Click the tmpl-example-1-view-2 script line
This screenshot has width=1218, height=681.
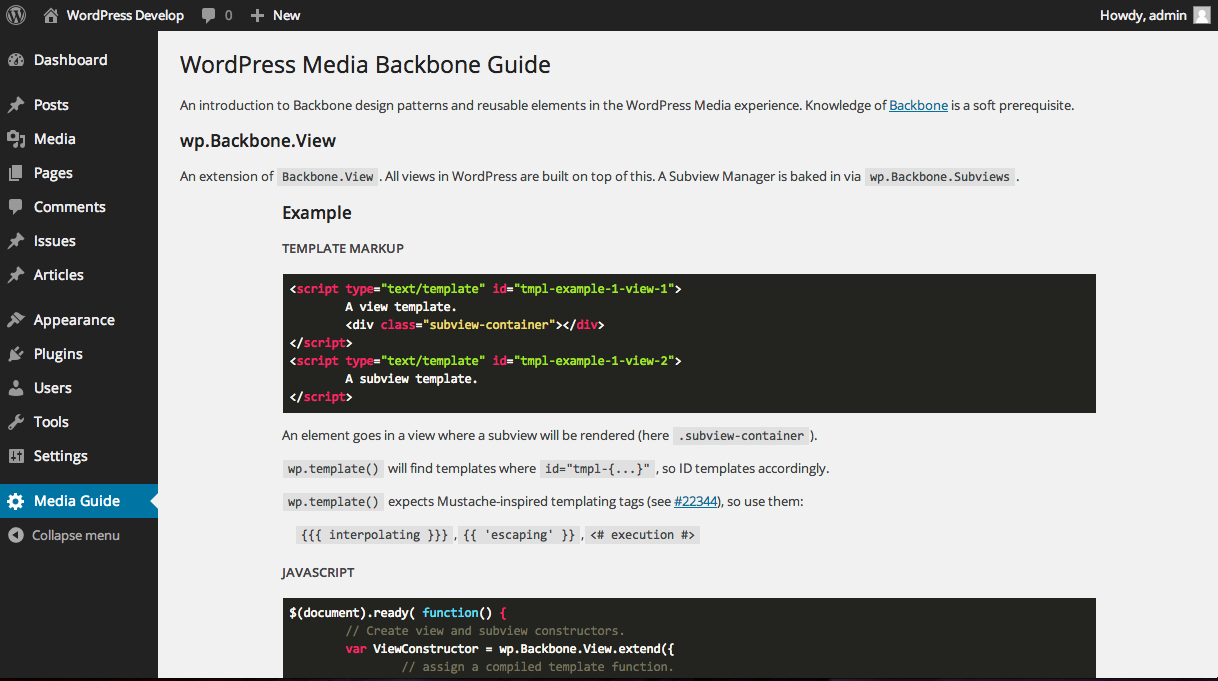pyautogui.click(x=486, y=360)
